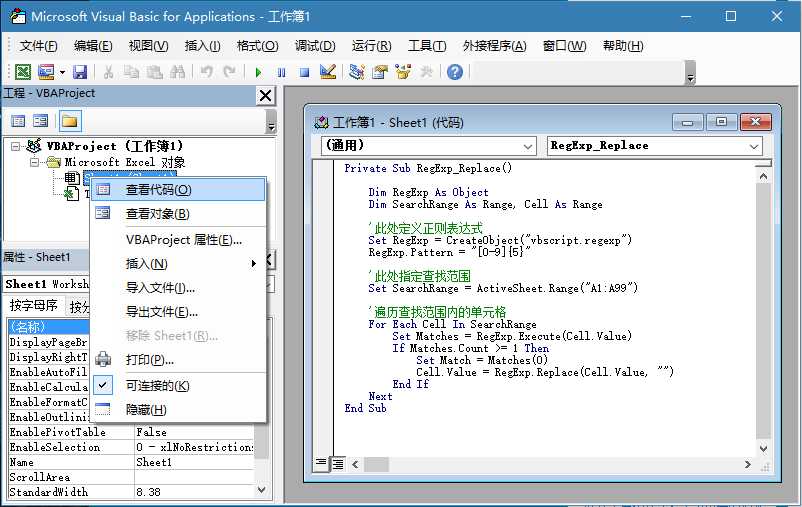Click View Object icon in project panel

coord(40,121)
